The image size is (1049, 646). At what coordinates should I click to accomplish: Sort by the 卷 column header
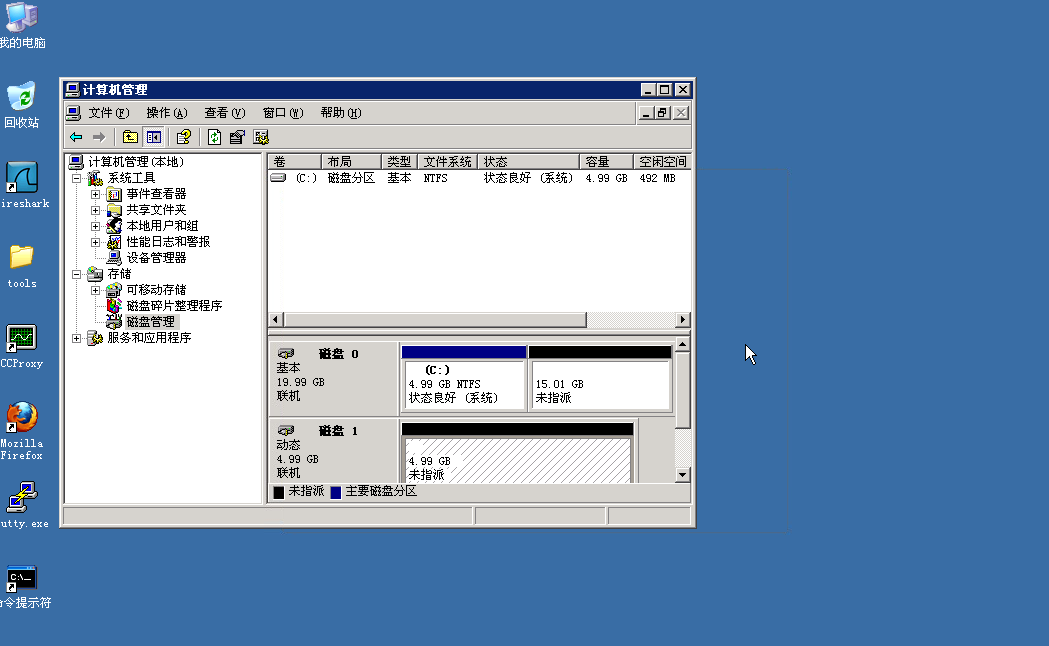pyautogui.click(x=294, y=162)
